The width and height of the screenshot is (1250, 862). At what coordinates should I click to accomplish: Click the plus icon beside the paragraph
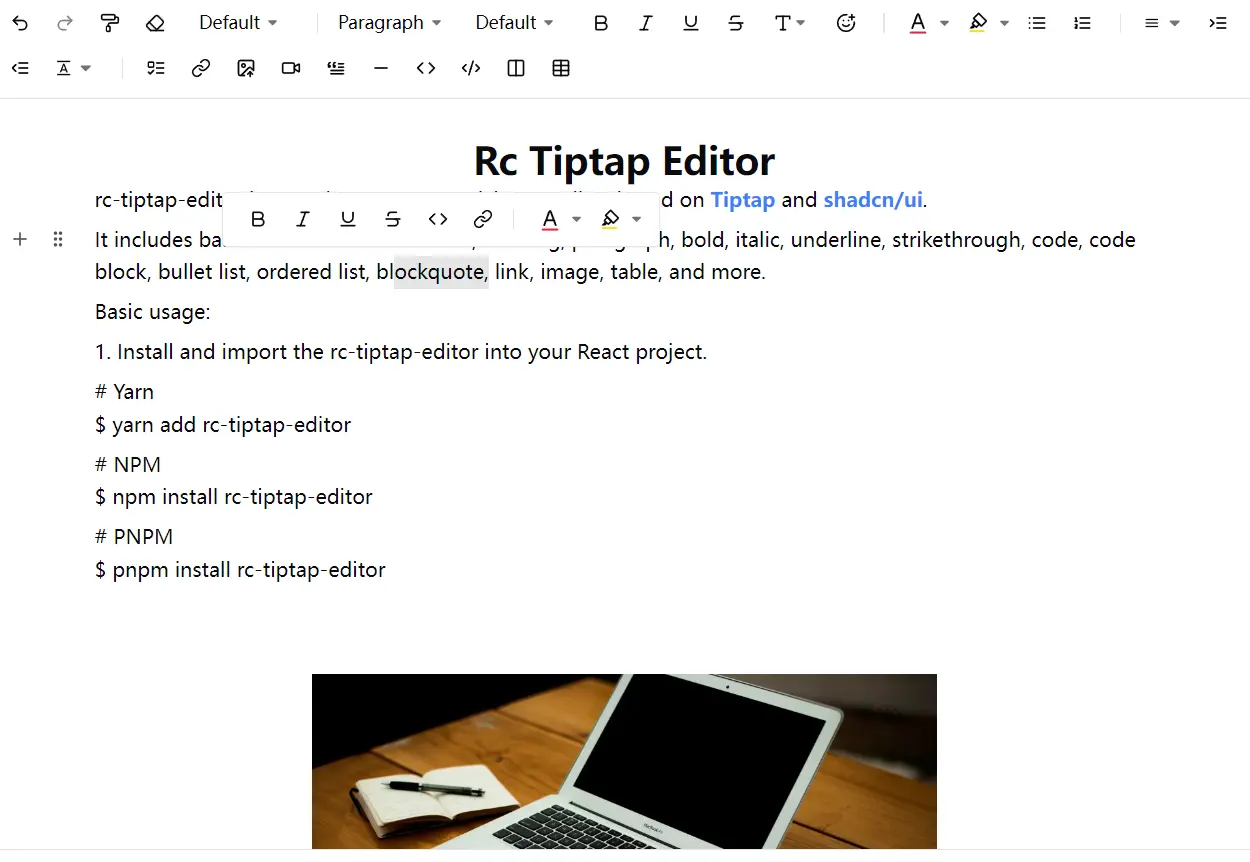20,239
